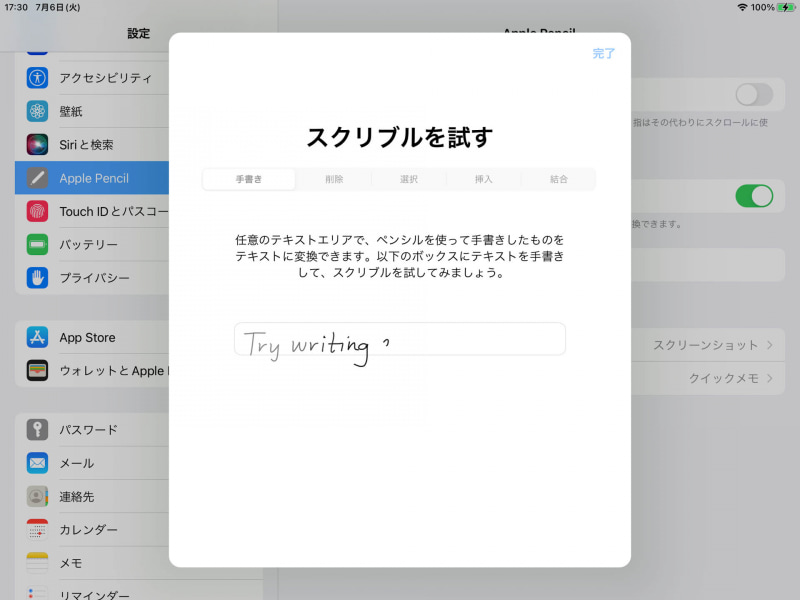Select the 挿入 tab

[x=483, y=179]
